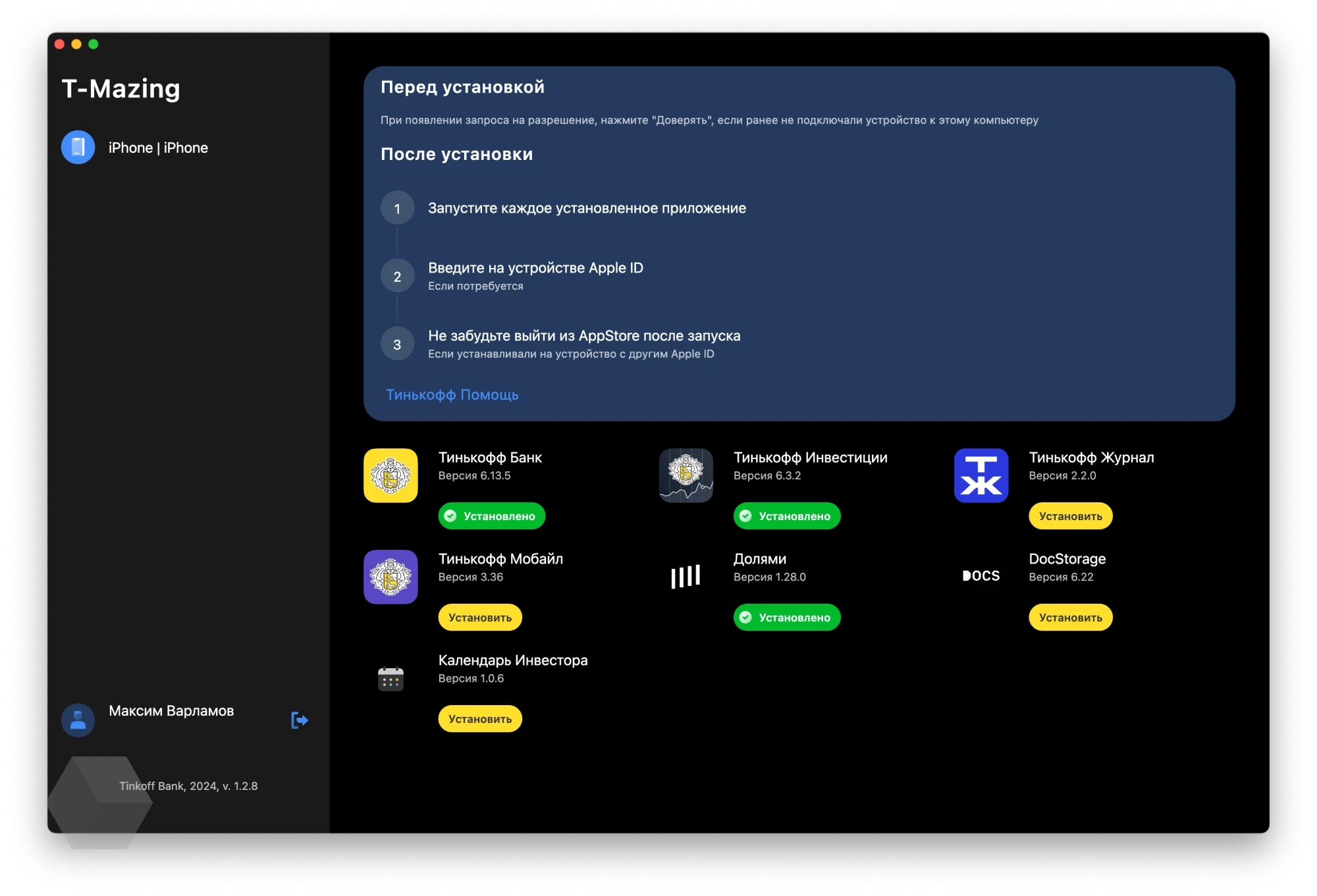1317x896 pixels.
Task: Maximize the window with green button
Action: pyautogui.click(x=94, y=44)
